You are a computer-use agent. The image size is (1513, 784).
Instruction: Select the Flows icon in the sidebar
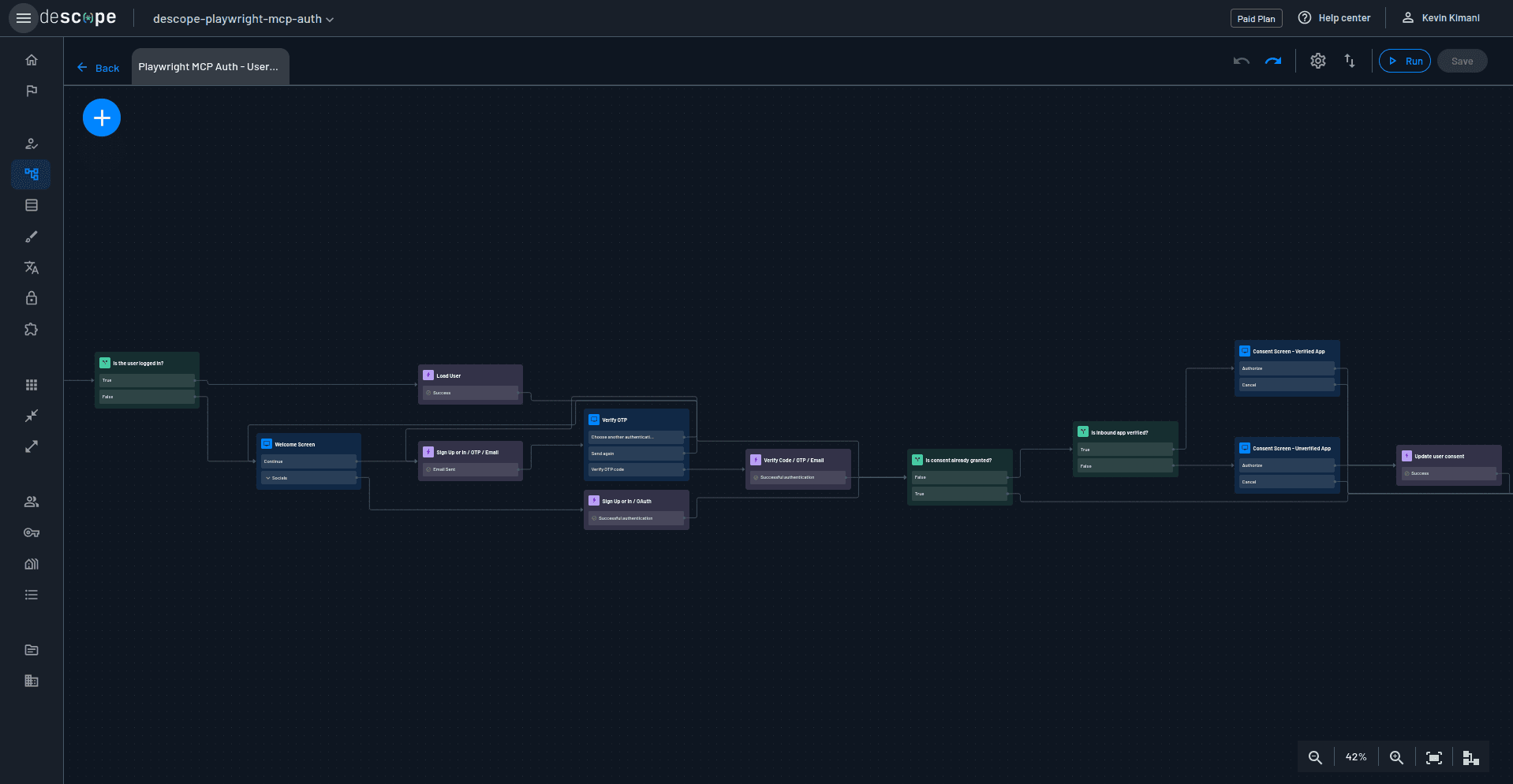pos(32,174)
